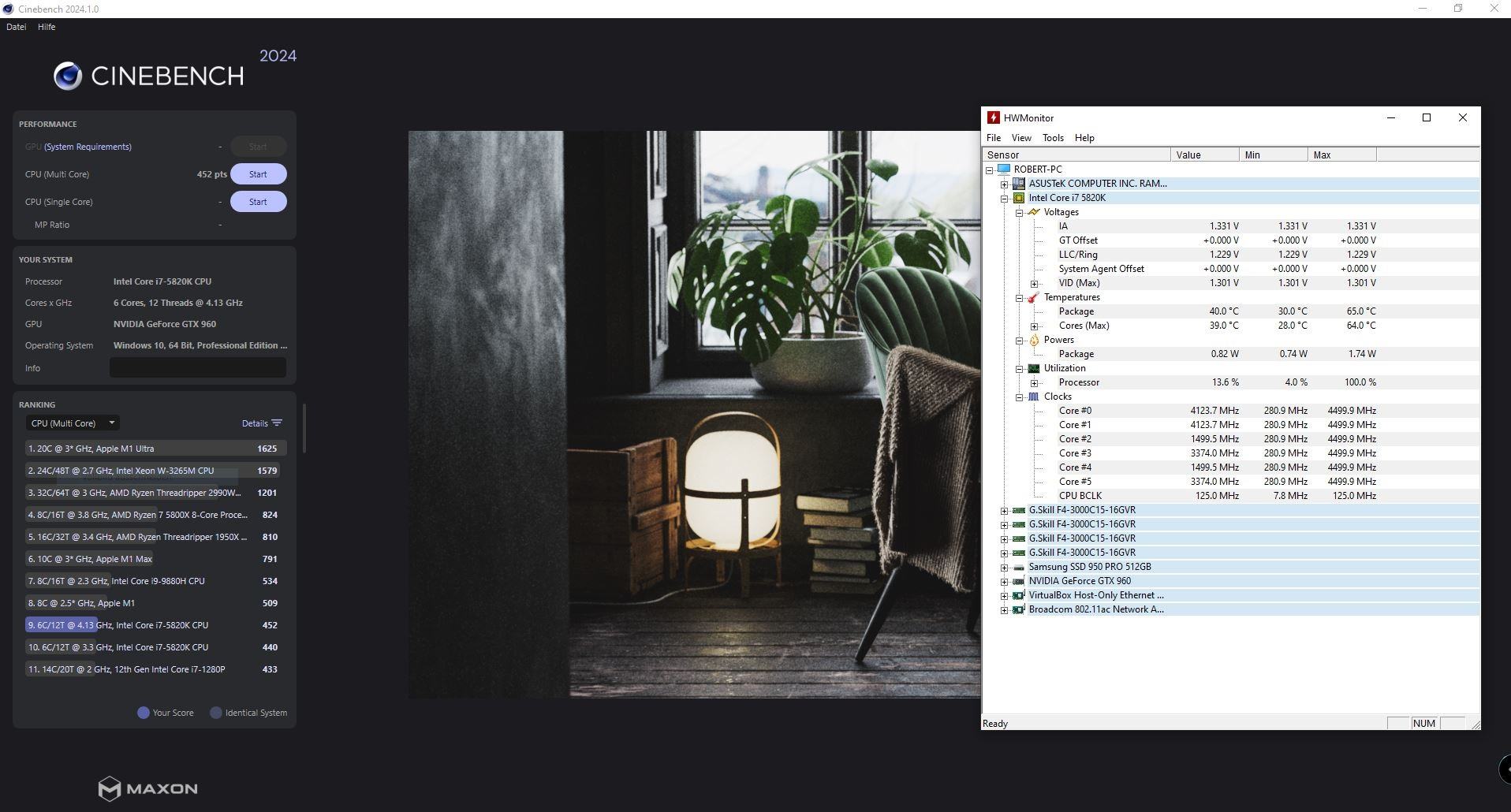Open the File menu in HWMonitor

pos(994,138)
